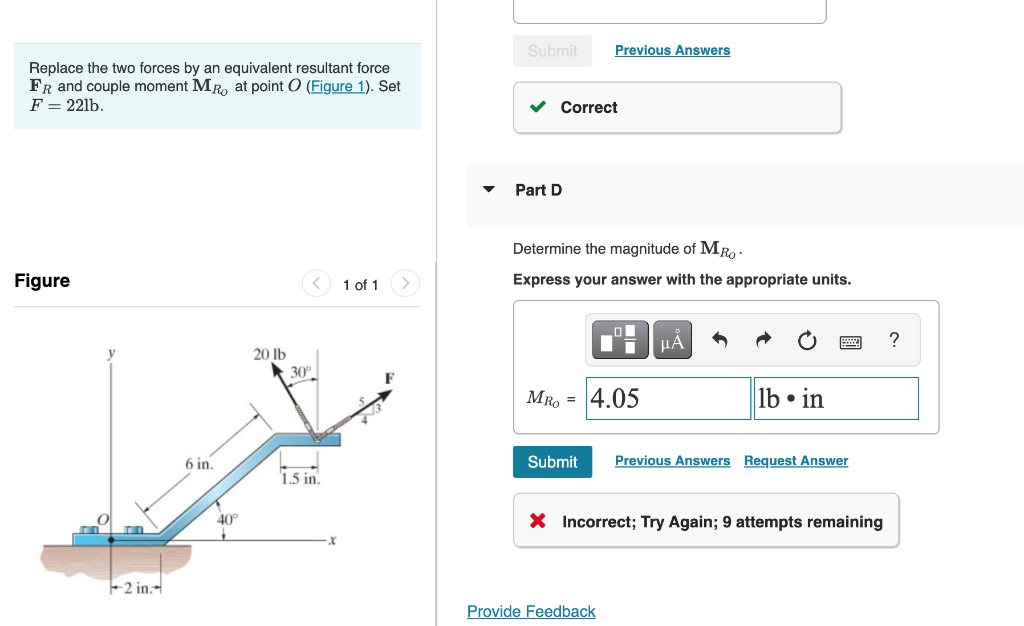This screenshot has height=626, width=1024.
Task: Collapse the Part D section triangle
Action: 487,190
